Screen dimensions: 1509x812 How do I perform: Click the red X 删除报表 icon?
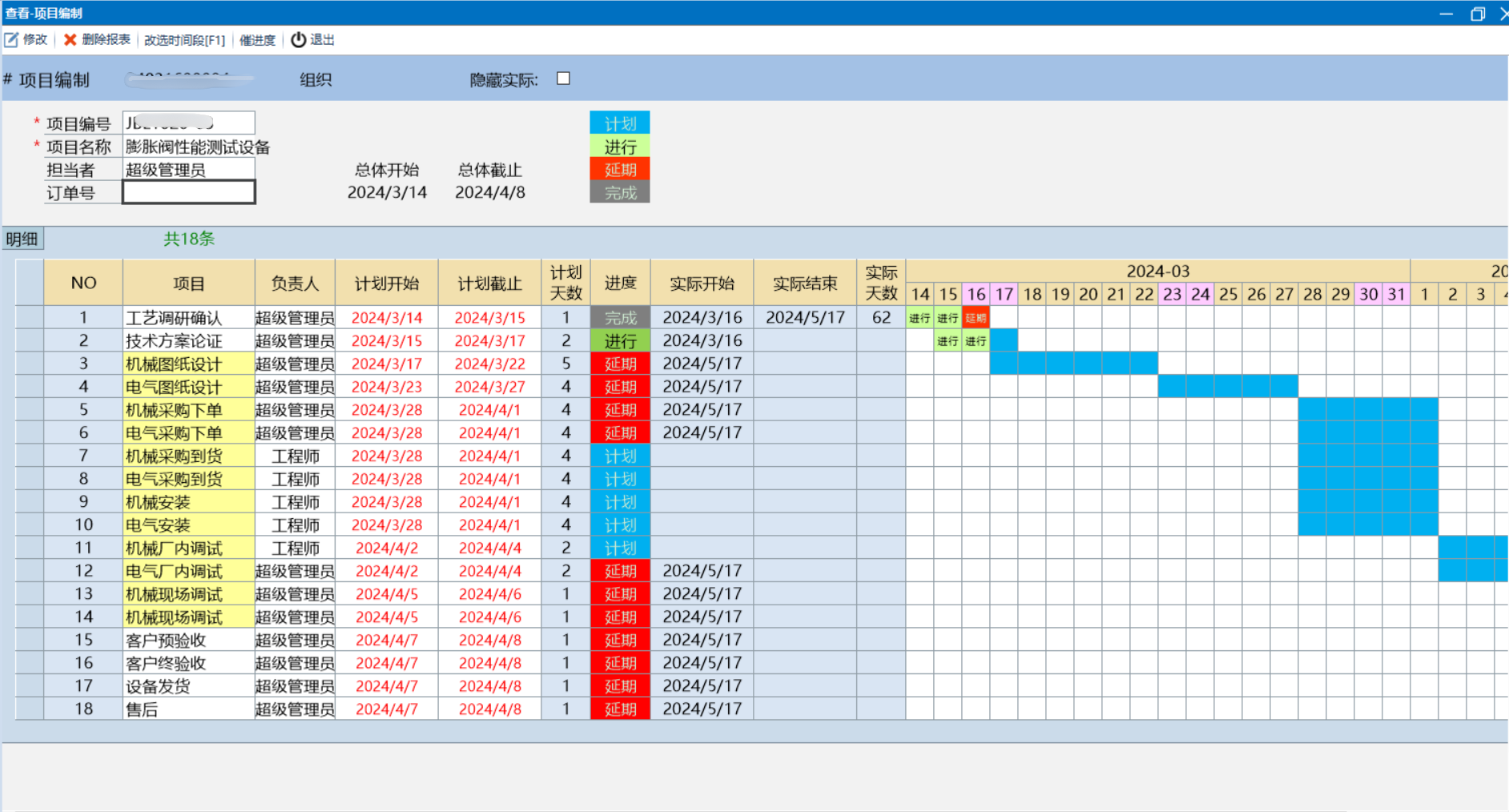click(70, 40)
